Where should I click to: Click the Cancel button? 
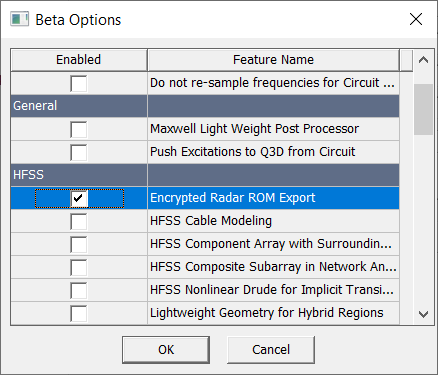pos(271,350)
